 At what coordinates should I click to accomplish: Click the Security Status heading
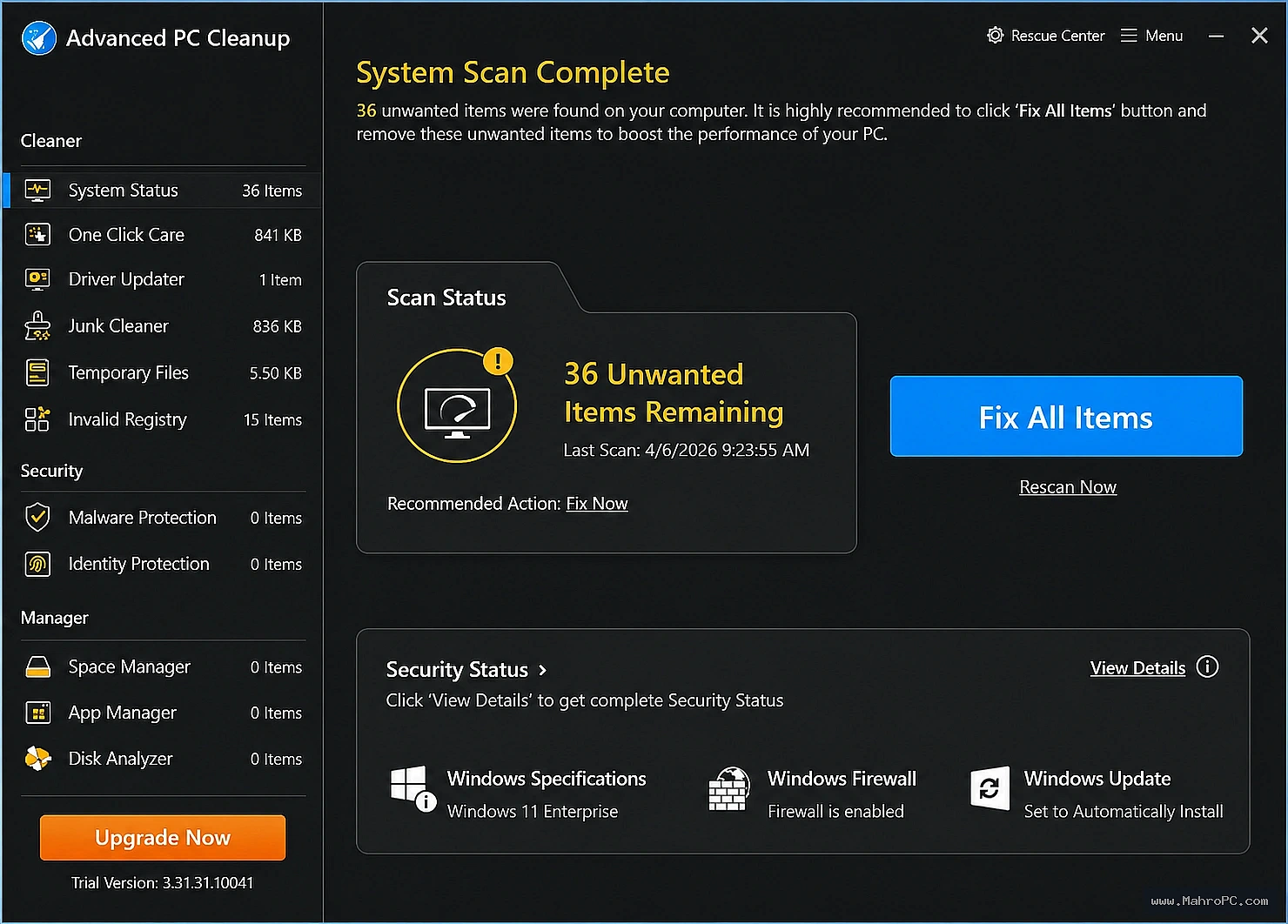457,670
